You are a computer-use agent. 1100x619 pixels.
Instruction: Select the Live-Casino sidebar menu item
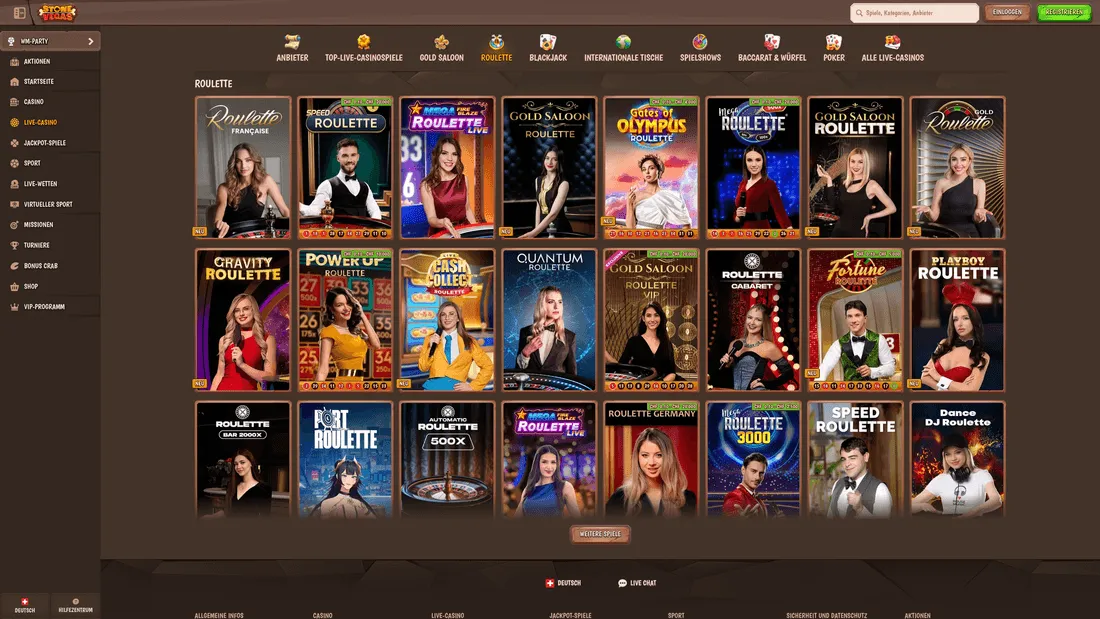[50, 123]
